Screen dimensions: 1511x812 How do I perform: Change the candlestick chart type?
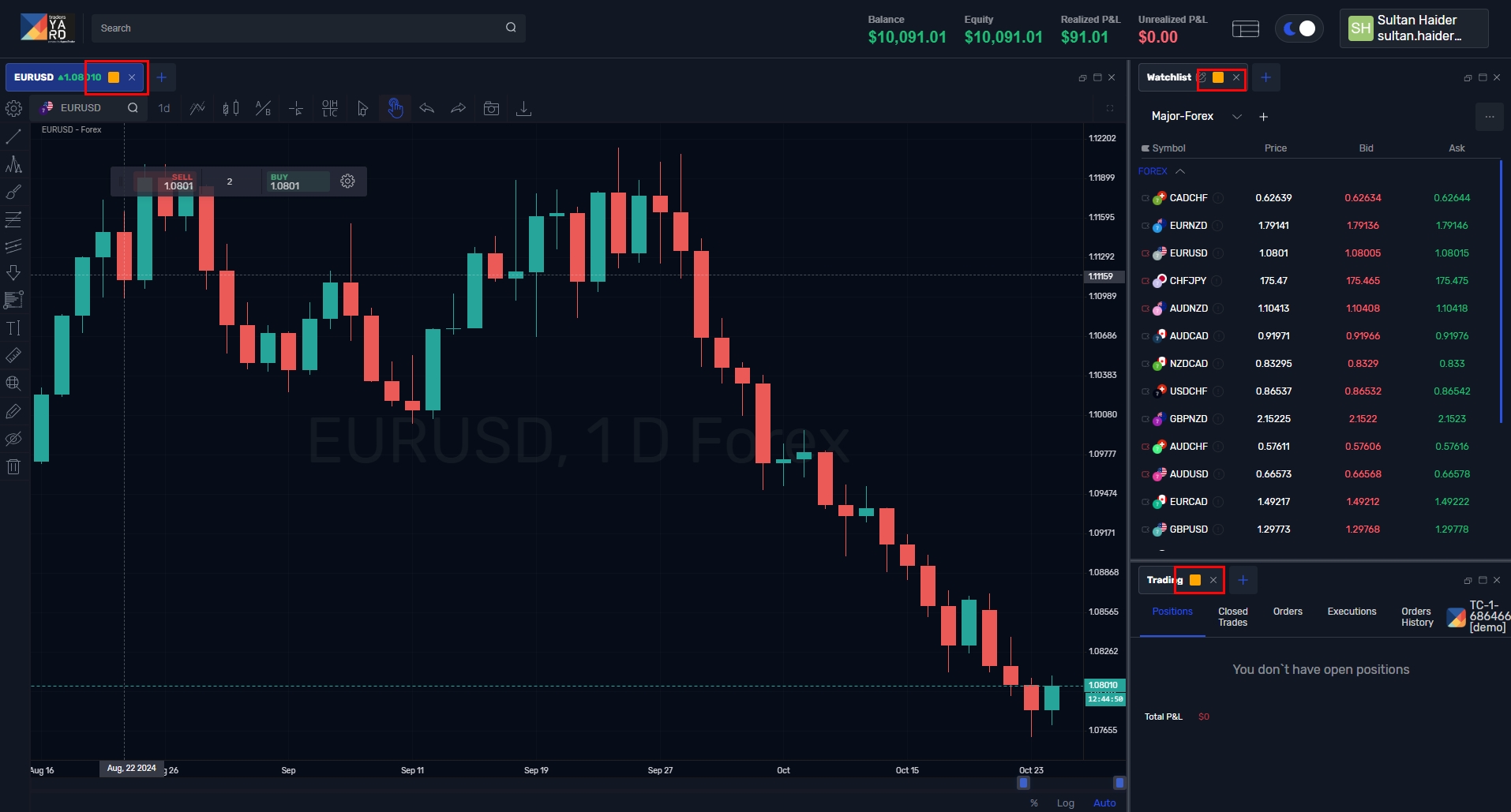231,108
